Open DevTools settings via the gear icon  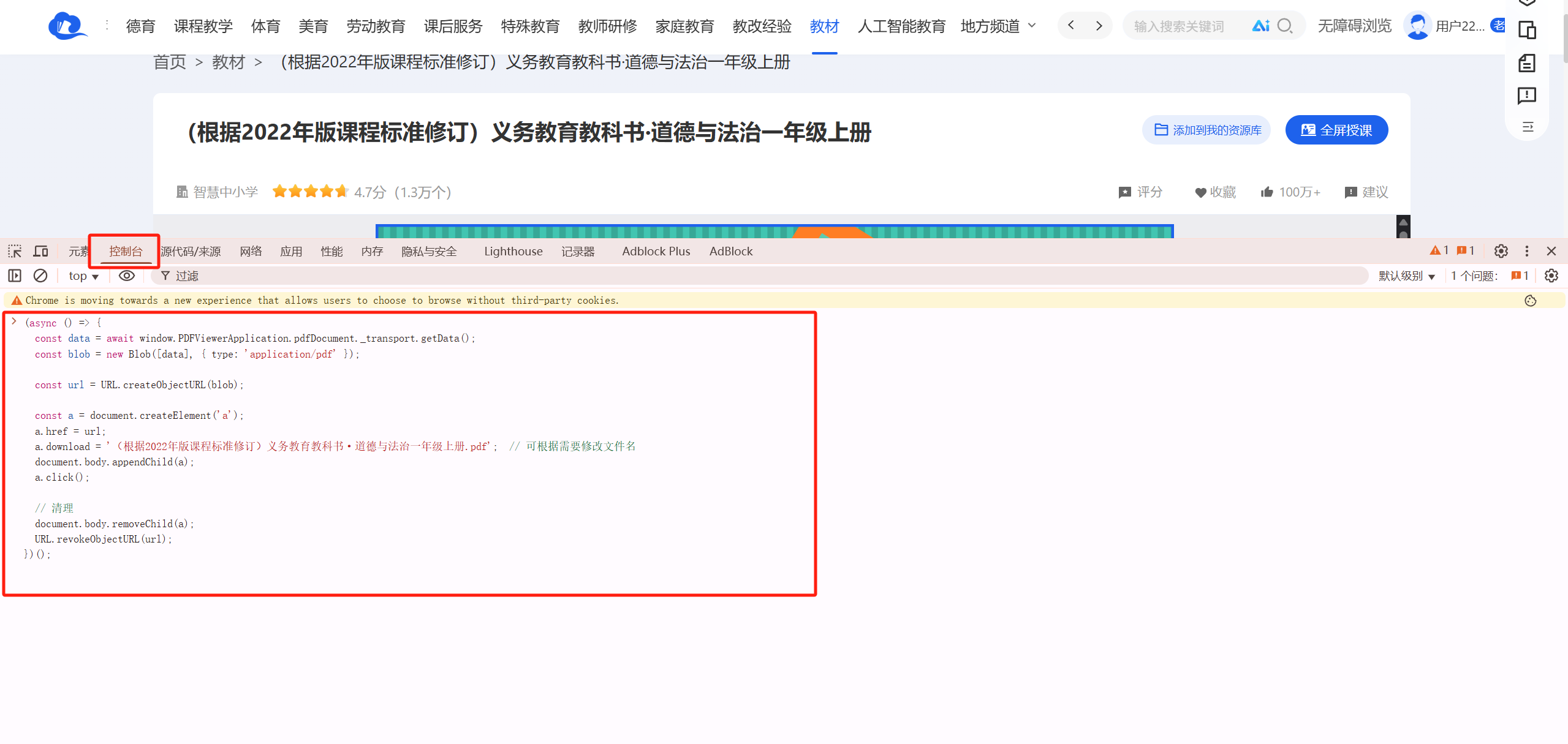coord(1500,251)
